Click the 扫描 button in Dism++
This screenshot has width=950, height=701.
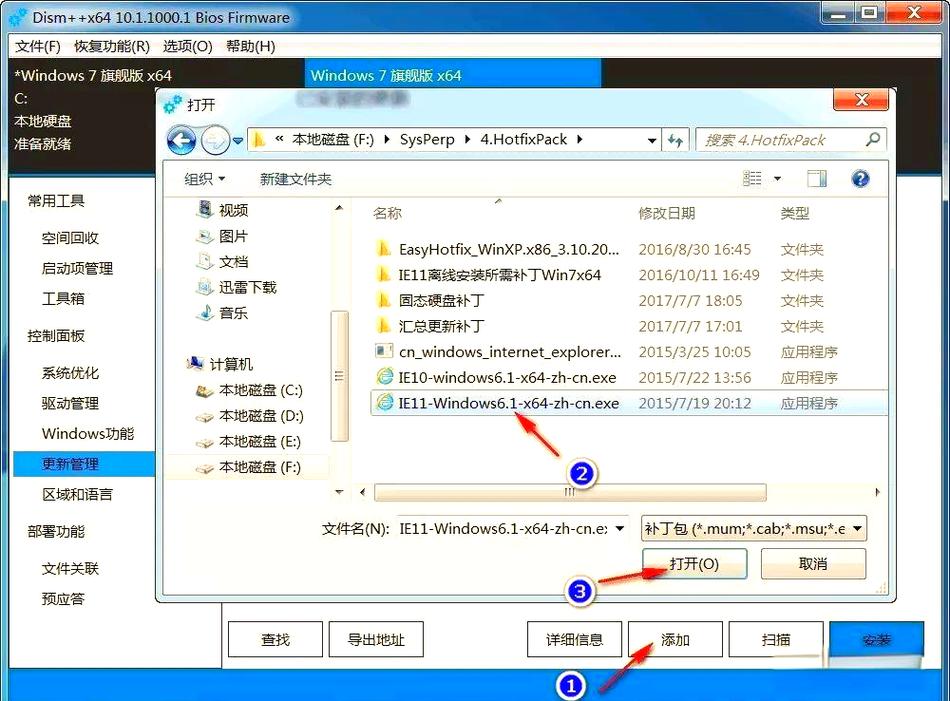(776, 639)
